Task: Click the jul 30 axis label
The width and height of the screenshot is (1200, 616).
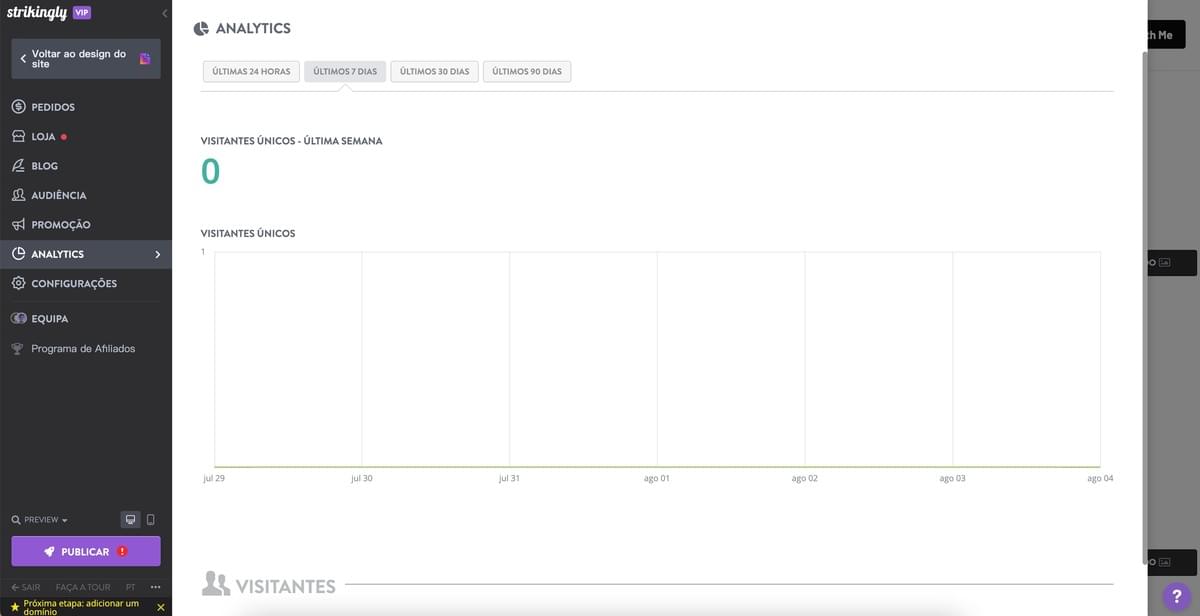Action: [x=362, y=479]
